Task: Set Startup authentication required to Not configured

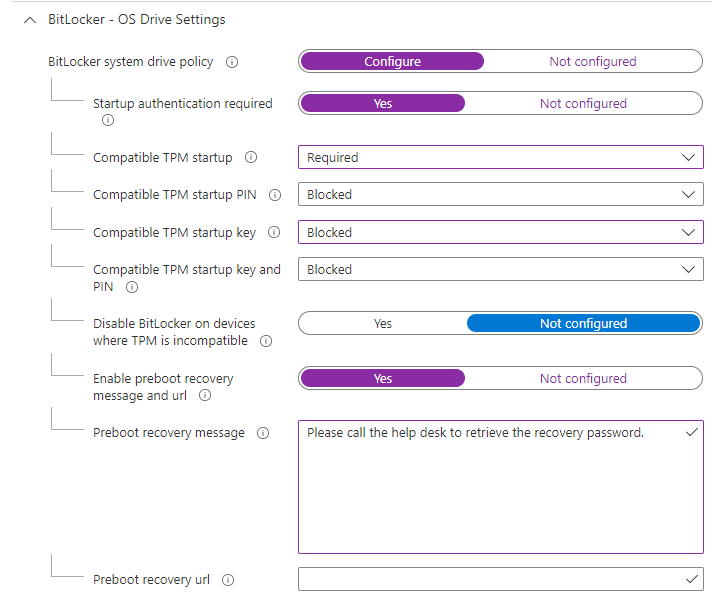Action: pos(583,103)
